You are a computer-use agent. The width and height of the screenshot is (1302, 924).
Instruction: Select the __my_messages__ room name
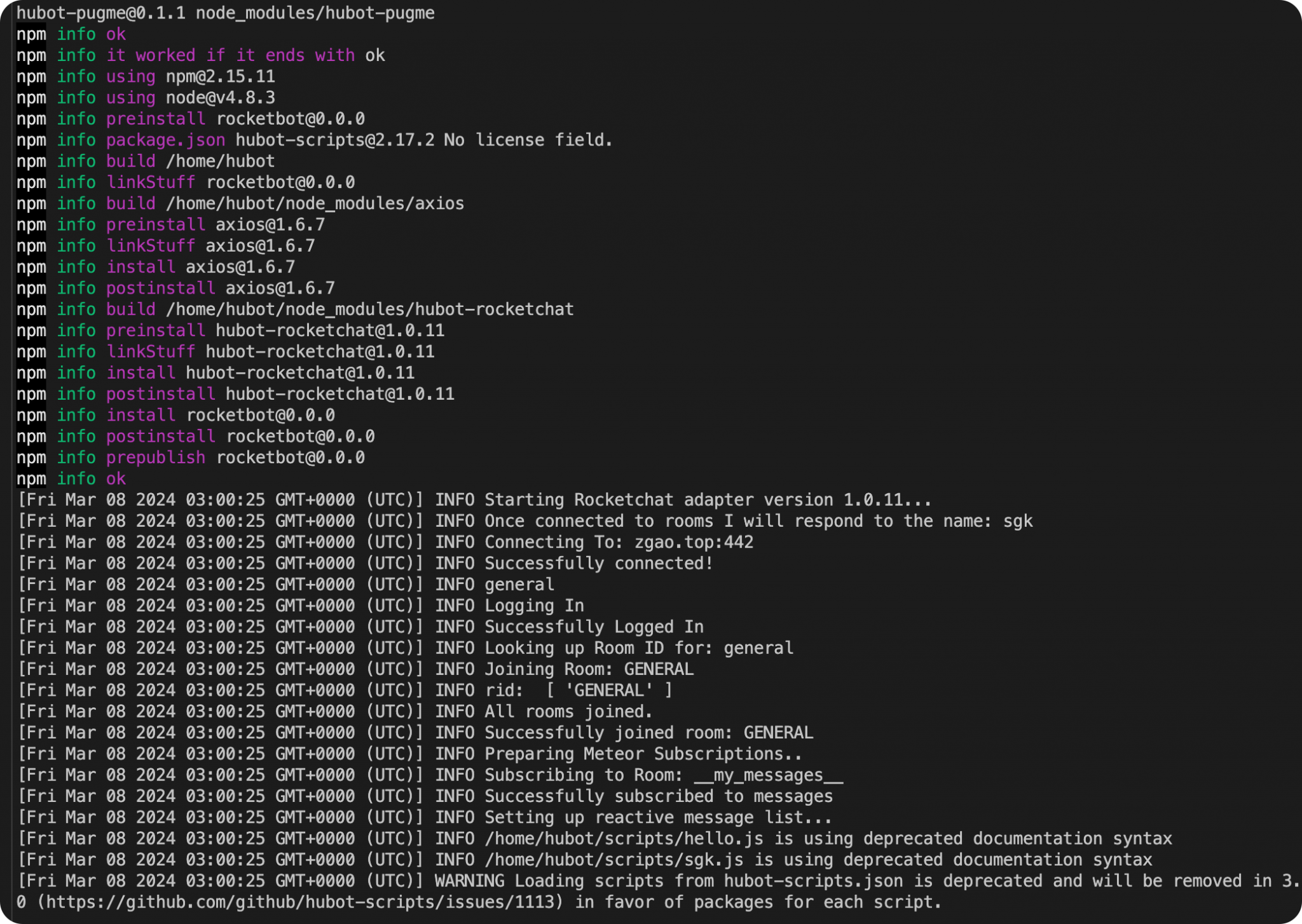point(768,775)
